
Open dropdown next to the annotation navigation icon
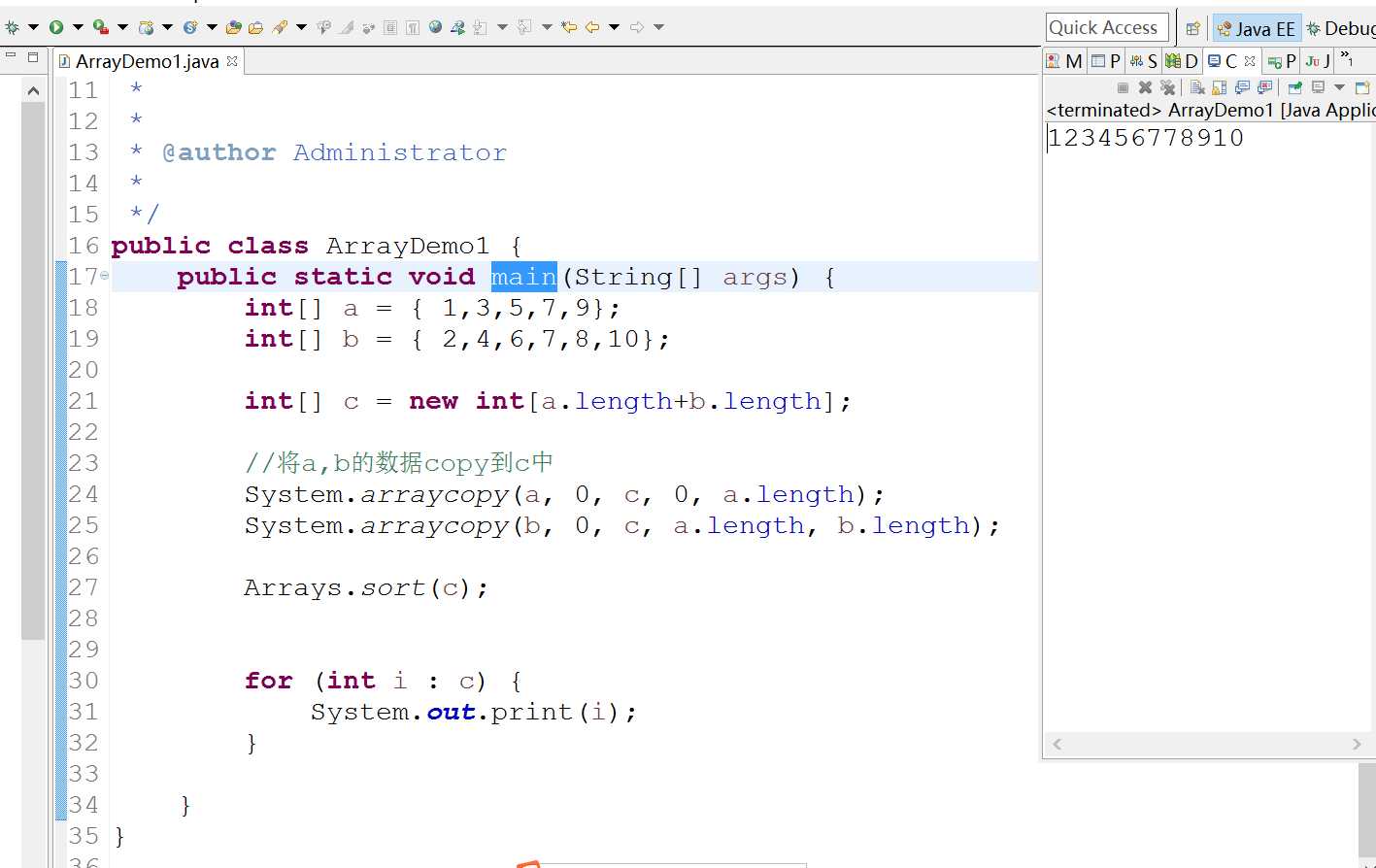pos(502,27)
